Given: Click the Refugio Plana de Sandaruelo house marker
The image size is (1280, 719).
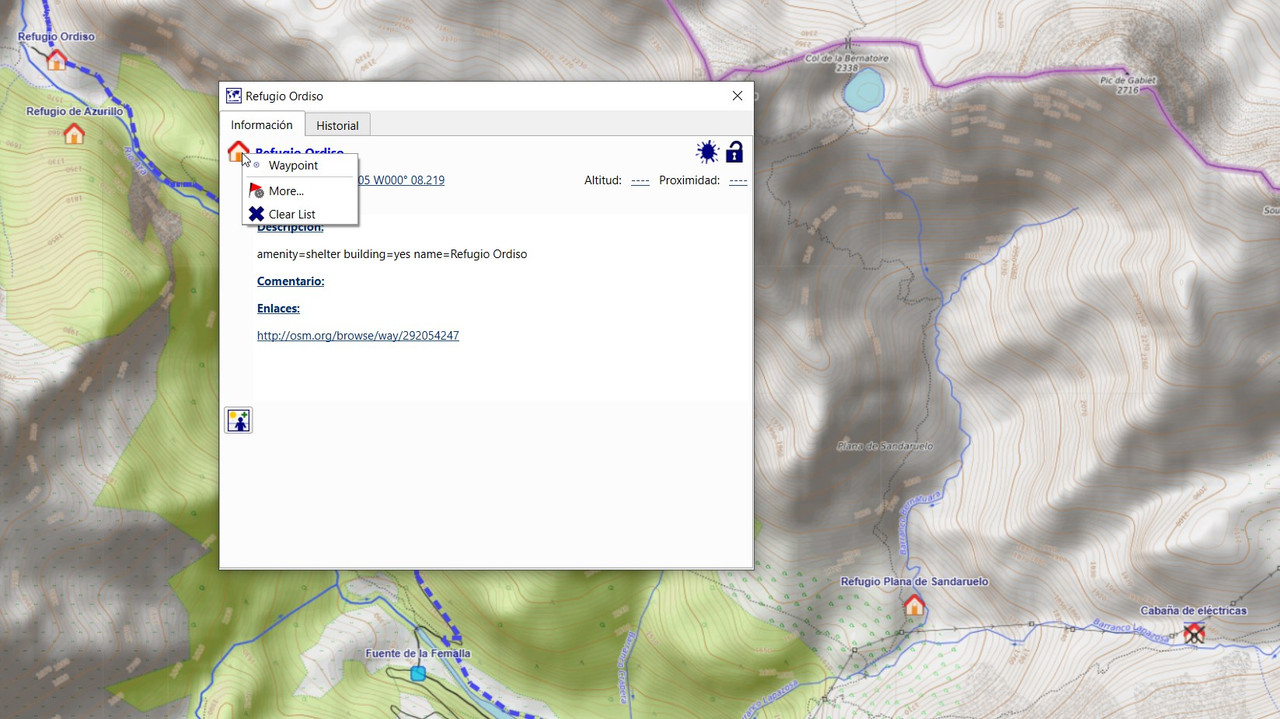Looking at the screenshot, I should (x=913, y=605).
